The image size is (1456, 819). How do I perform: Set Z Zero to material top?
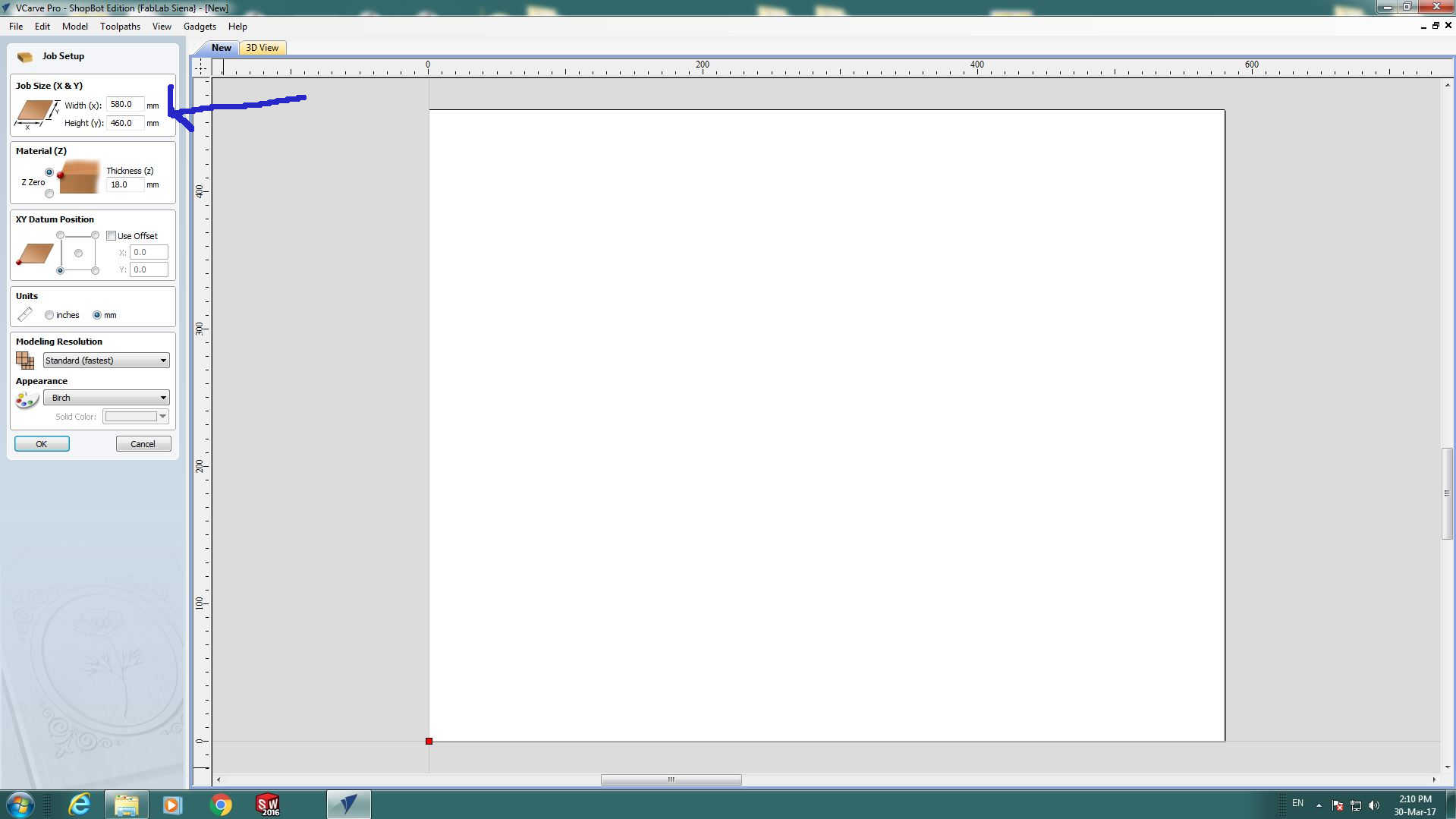click(x=49, y=172)
